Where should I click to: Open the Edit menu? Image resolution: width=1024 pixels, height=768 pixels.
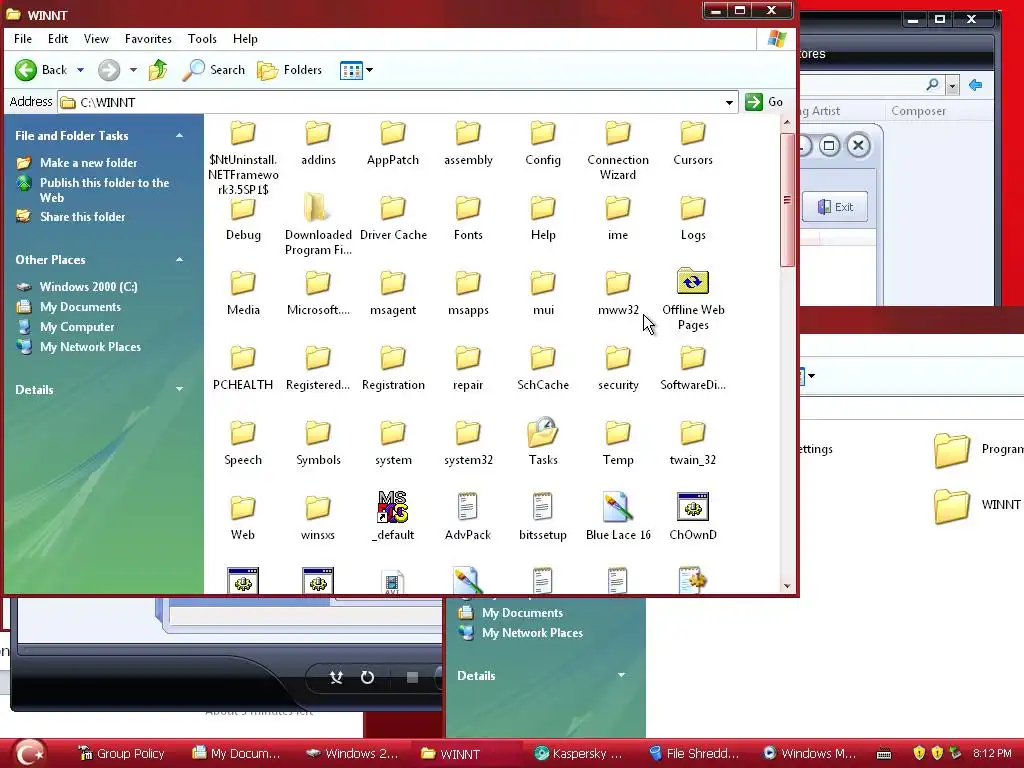click(x=57, y=39)
